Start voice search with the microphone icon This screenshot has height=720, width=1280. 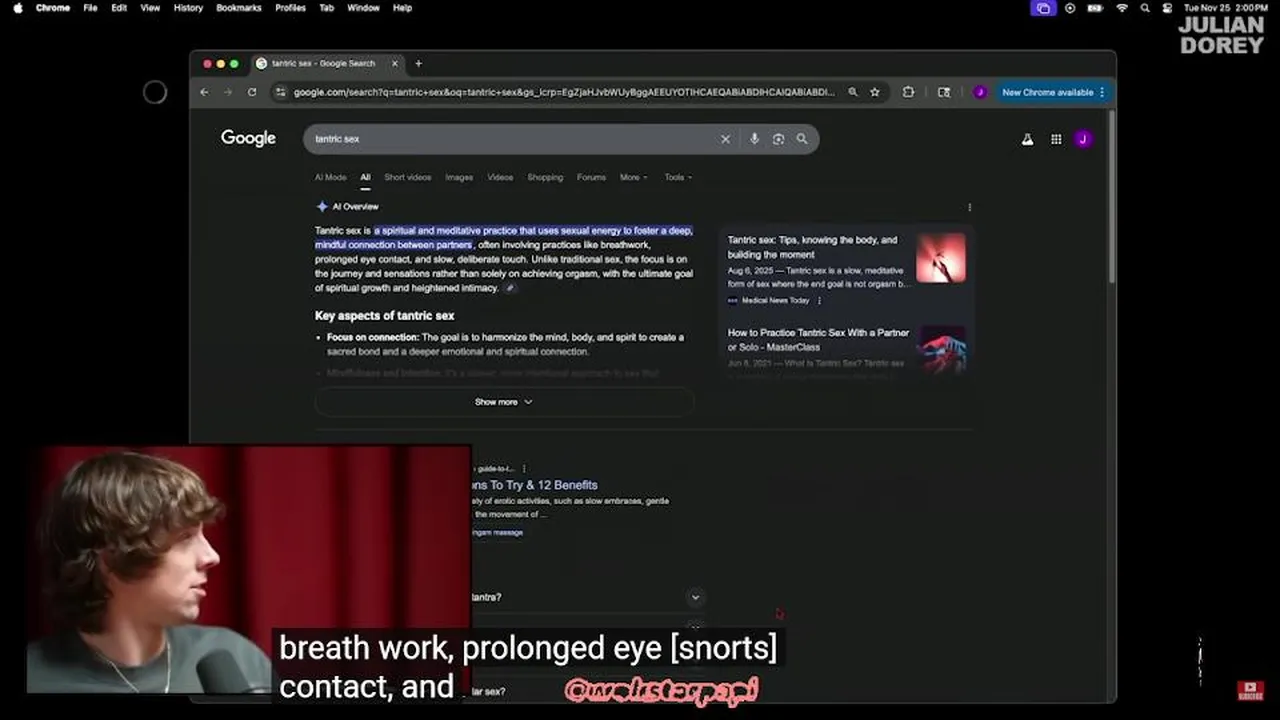[x=754, y=139]
